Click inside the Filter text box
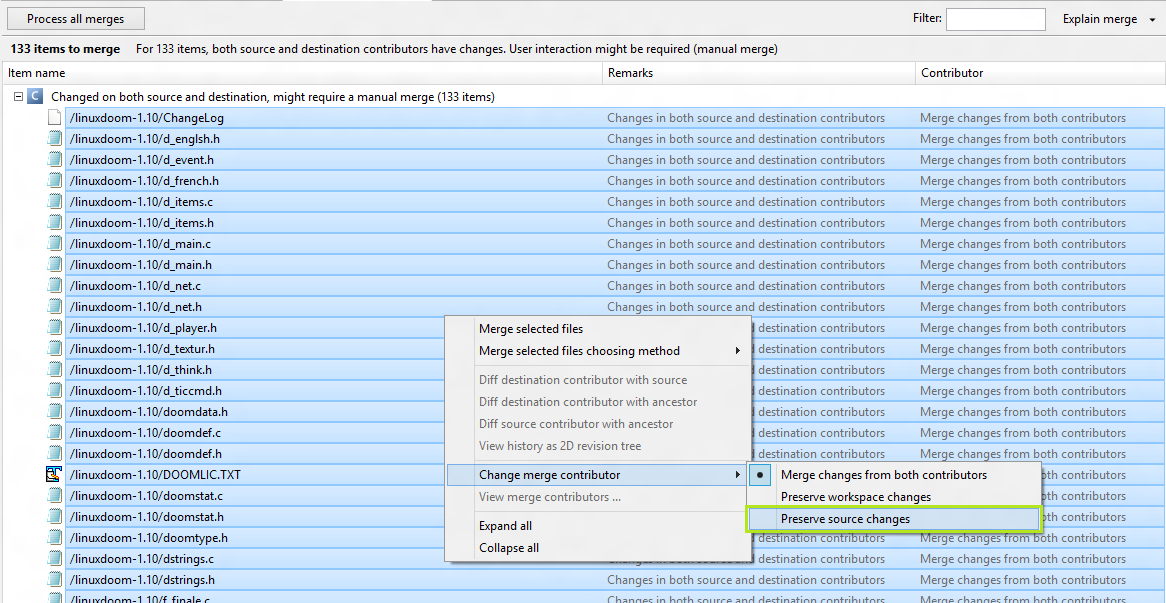This screenshot has width=1166, height=603. coord(996,17)
